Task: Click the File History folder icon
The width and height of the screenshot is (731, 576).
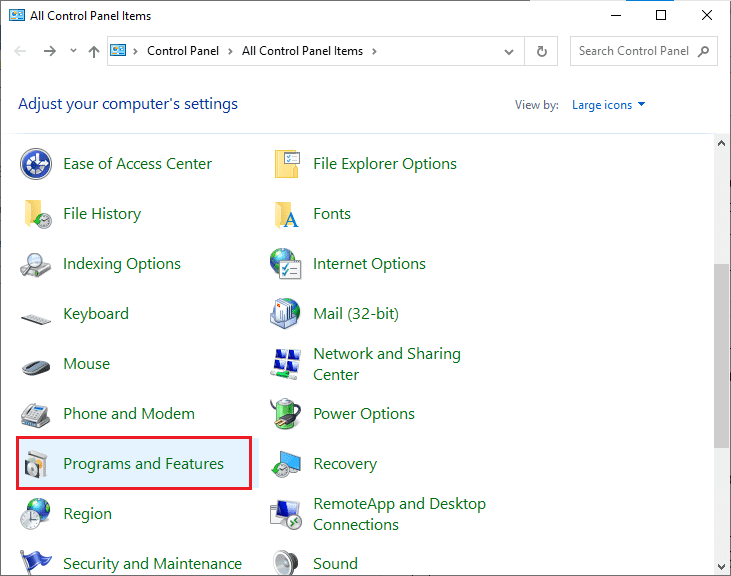Action: click(36, 214)
